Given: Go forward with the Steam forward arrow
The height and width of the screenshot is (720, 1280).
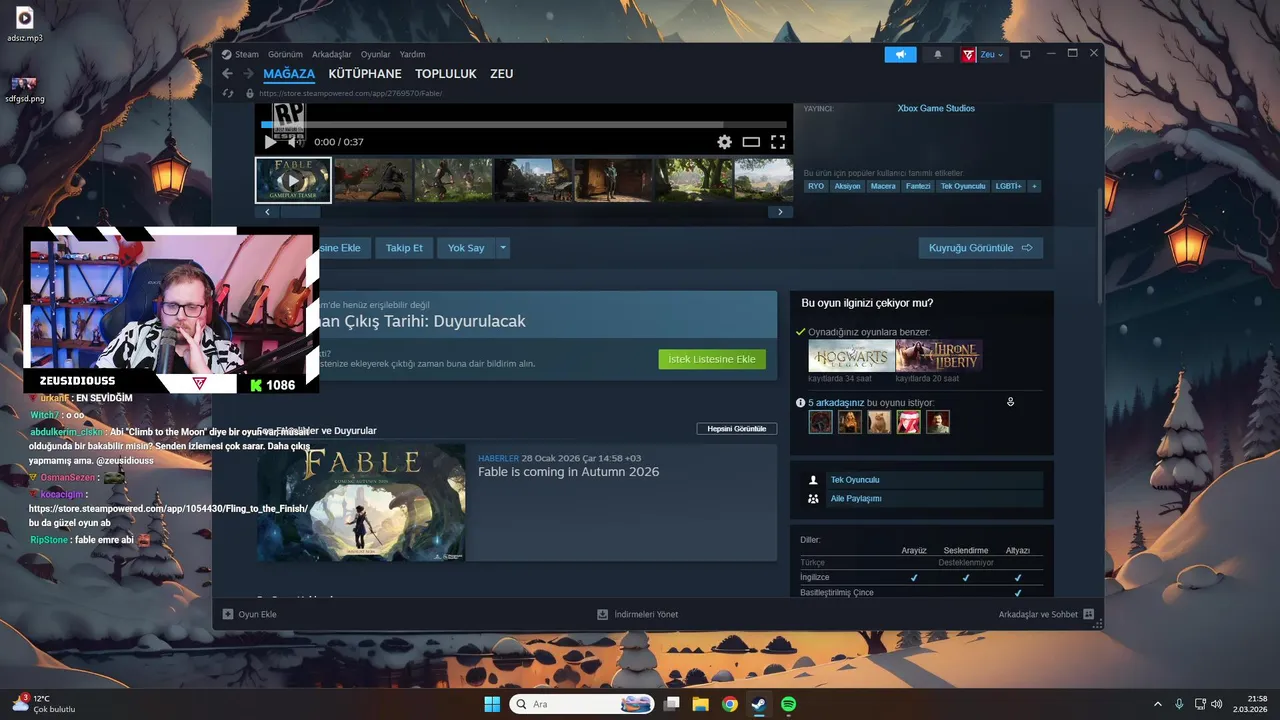Looking at the screenshot, I should point(247,74).
